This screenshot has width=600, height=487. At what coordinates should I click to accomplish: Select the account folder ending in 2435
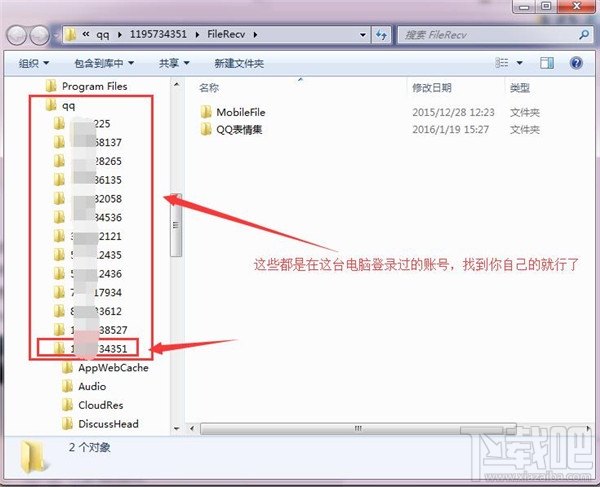pyautogui.click(x=88, y=255)
